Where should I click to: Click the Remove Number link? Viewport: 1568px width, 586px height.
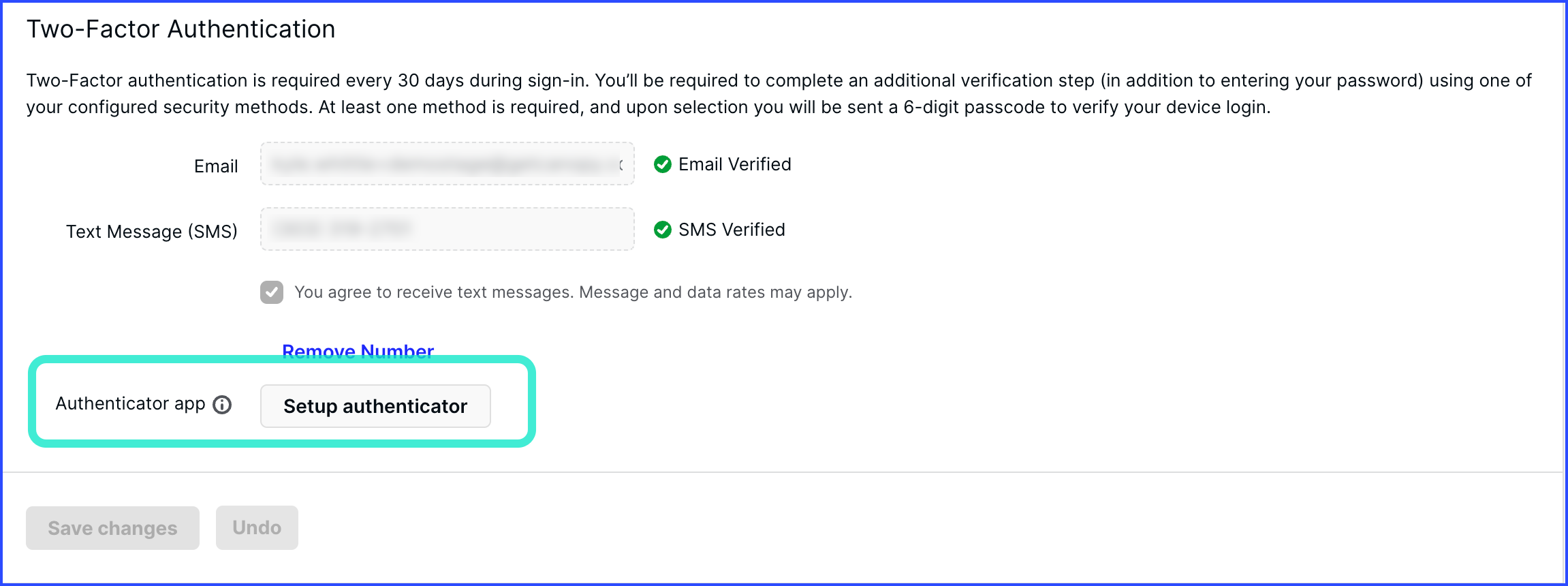[x=358, y=352]
